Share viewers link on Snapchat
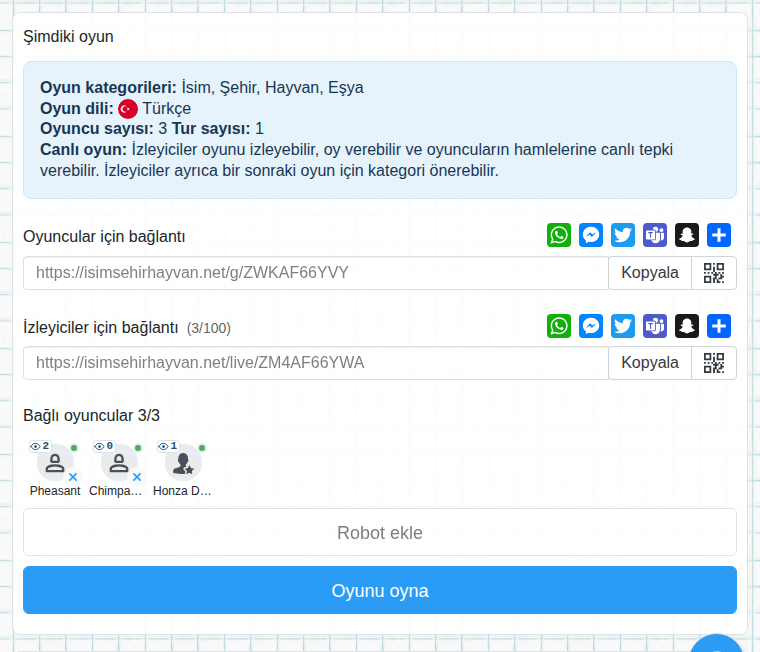Screen dimensions: 760x652 tap(687, 326)
